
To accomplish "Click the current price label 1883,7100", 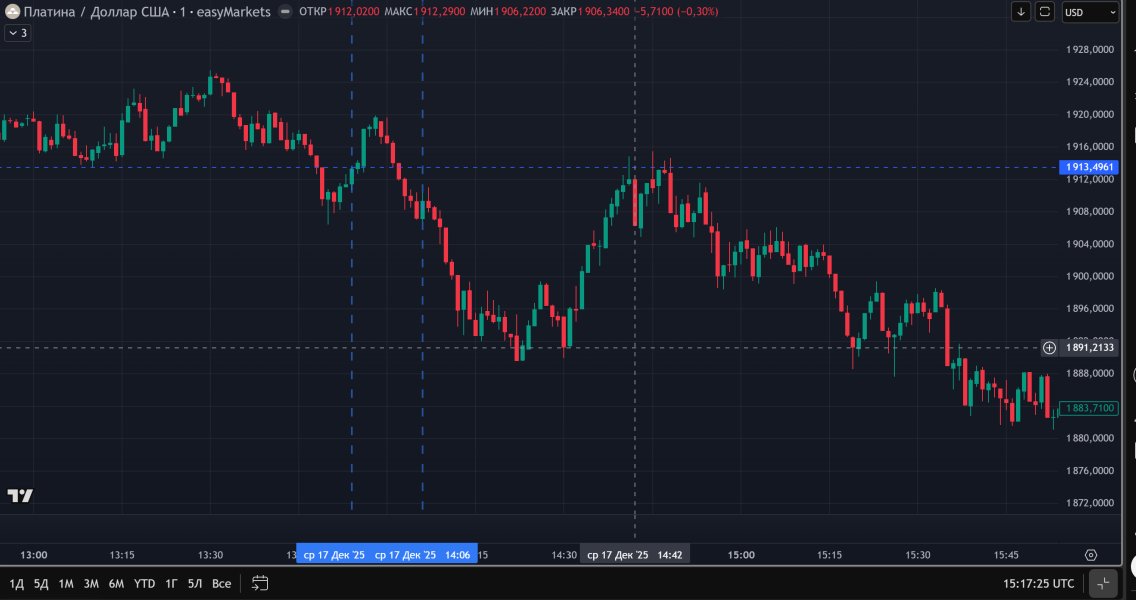I will 1089,408.
